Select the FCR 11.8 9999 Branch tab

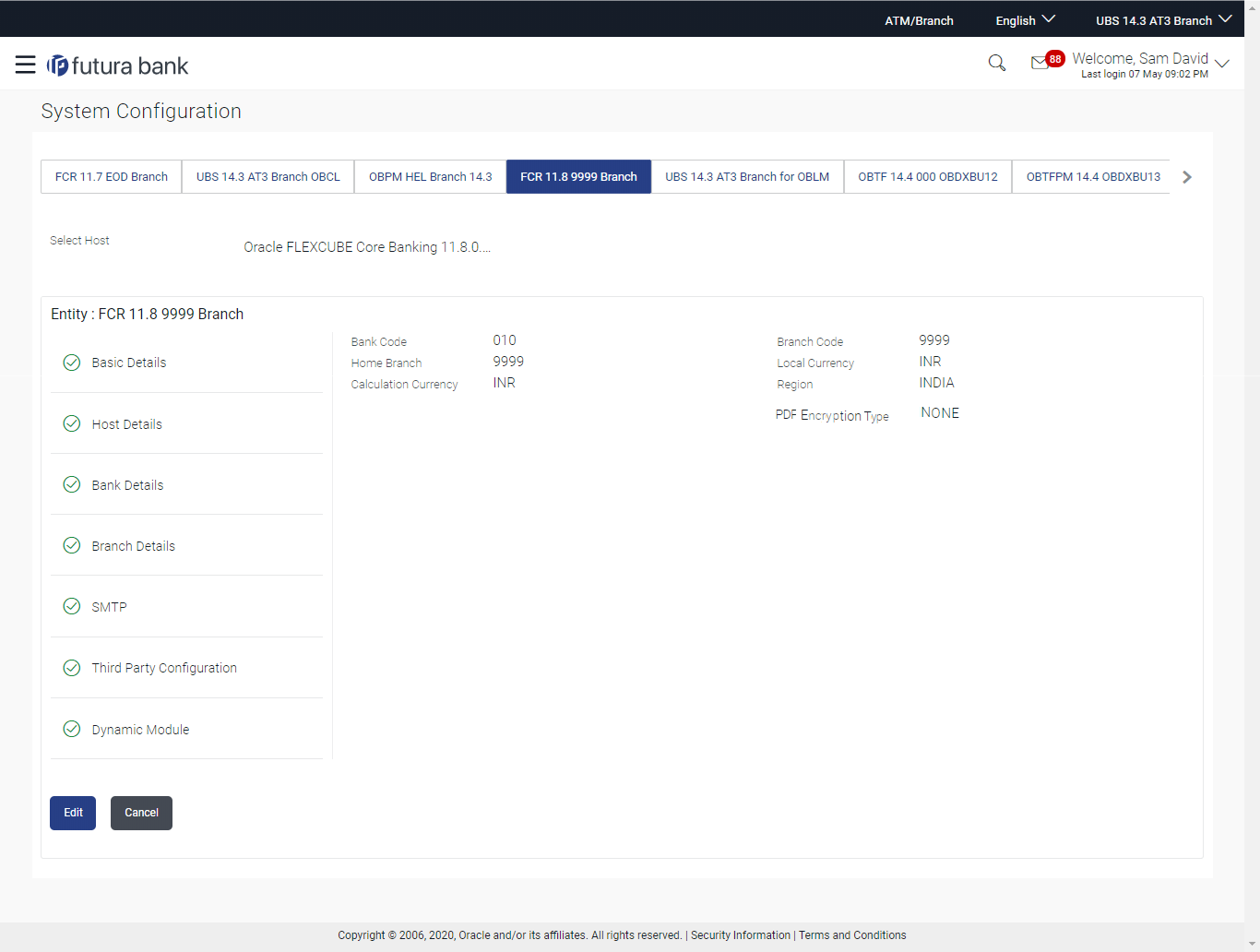tap(578, 177)
